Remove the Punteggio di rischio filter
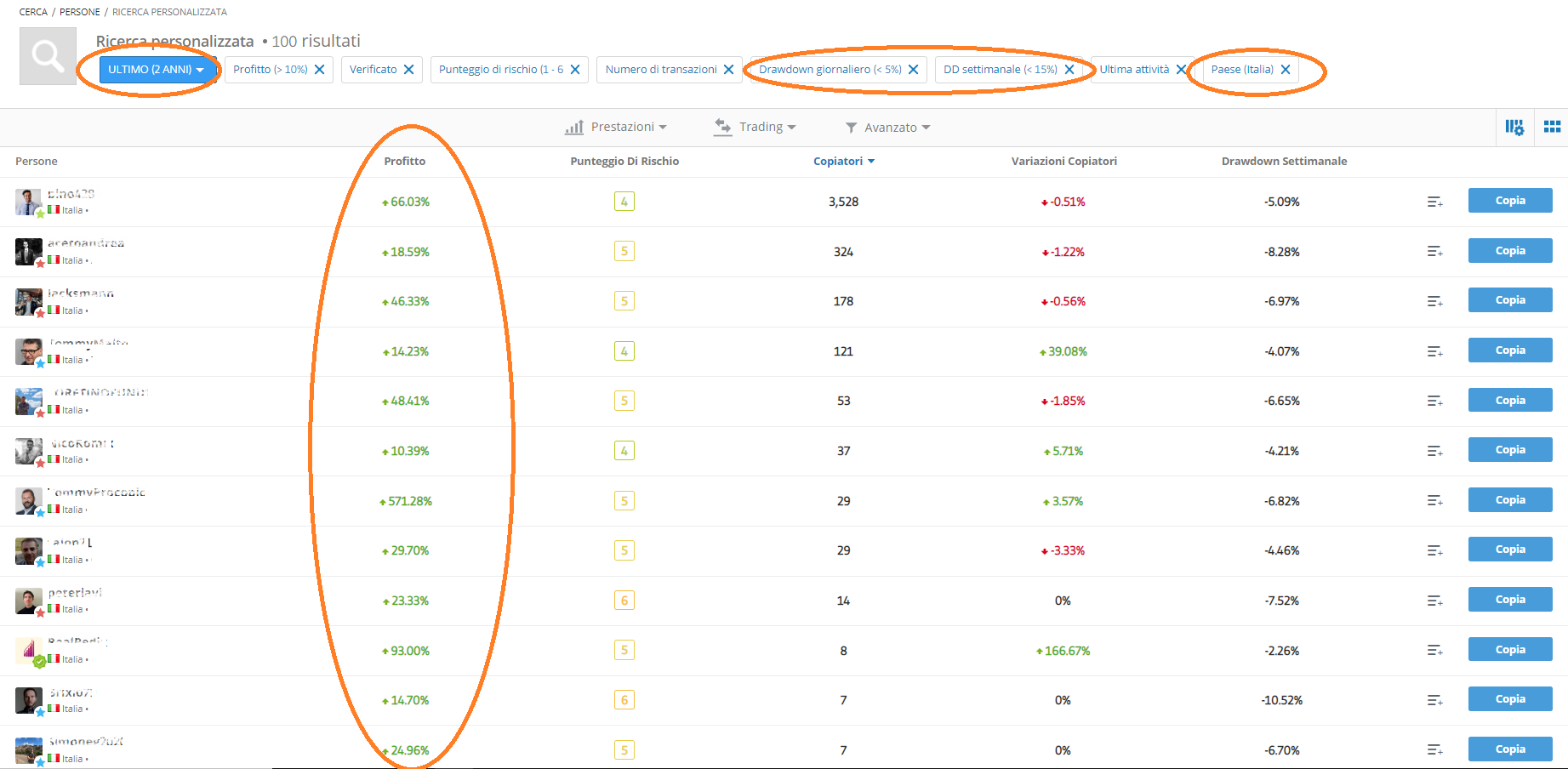 coord(575,70)
